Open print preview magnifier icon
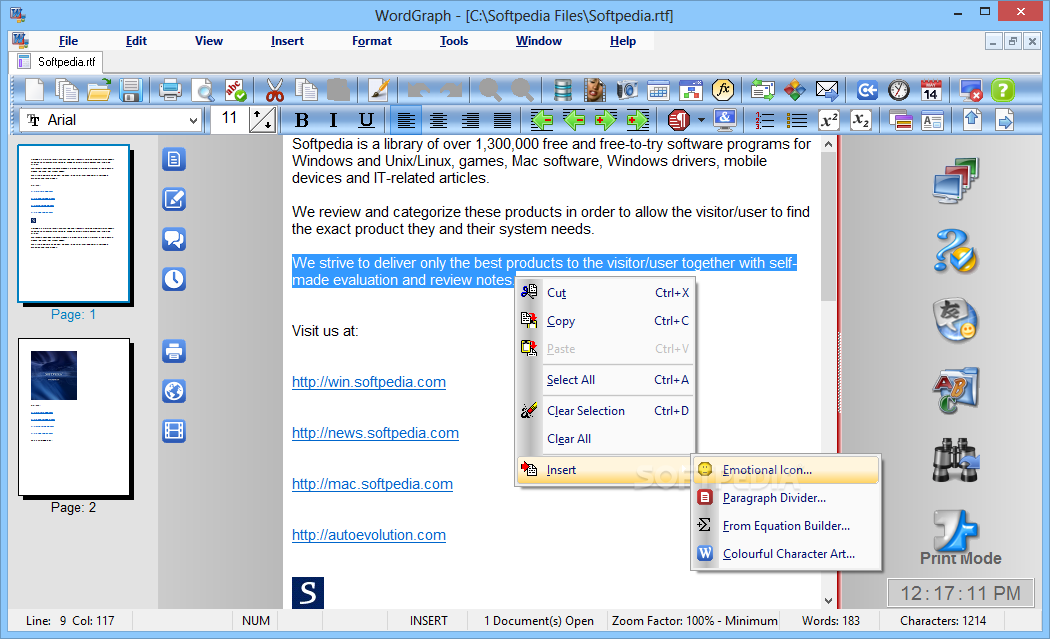1050x639 pixels. [x=202, y=90]
